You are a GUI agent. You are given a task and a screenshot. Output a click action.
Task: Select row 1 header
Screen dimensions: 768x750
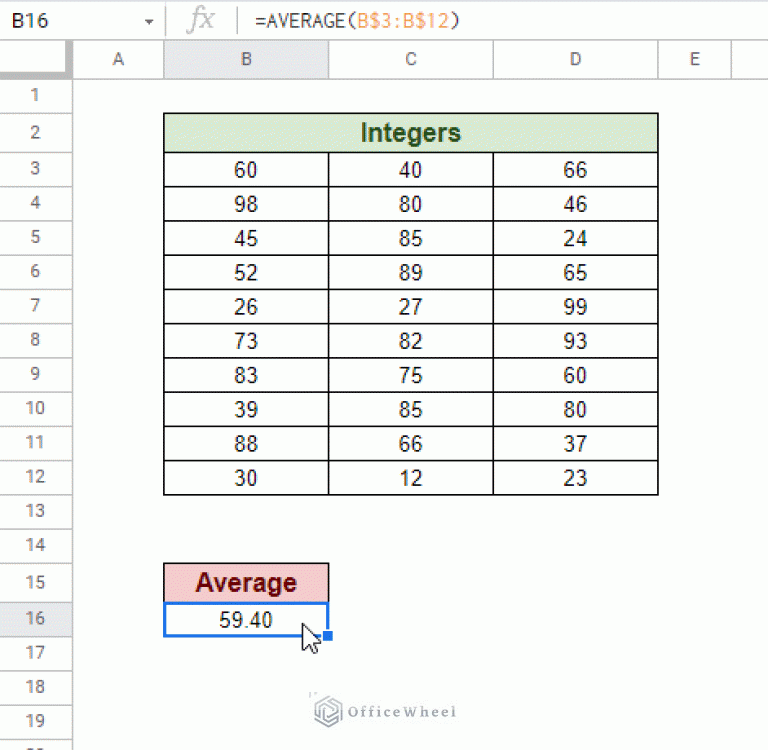[35, 96]
